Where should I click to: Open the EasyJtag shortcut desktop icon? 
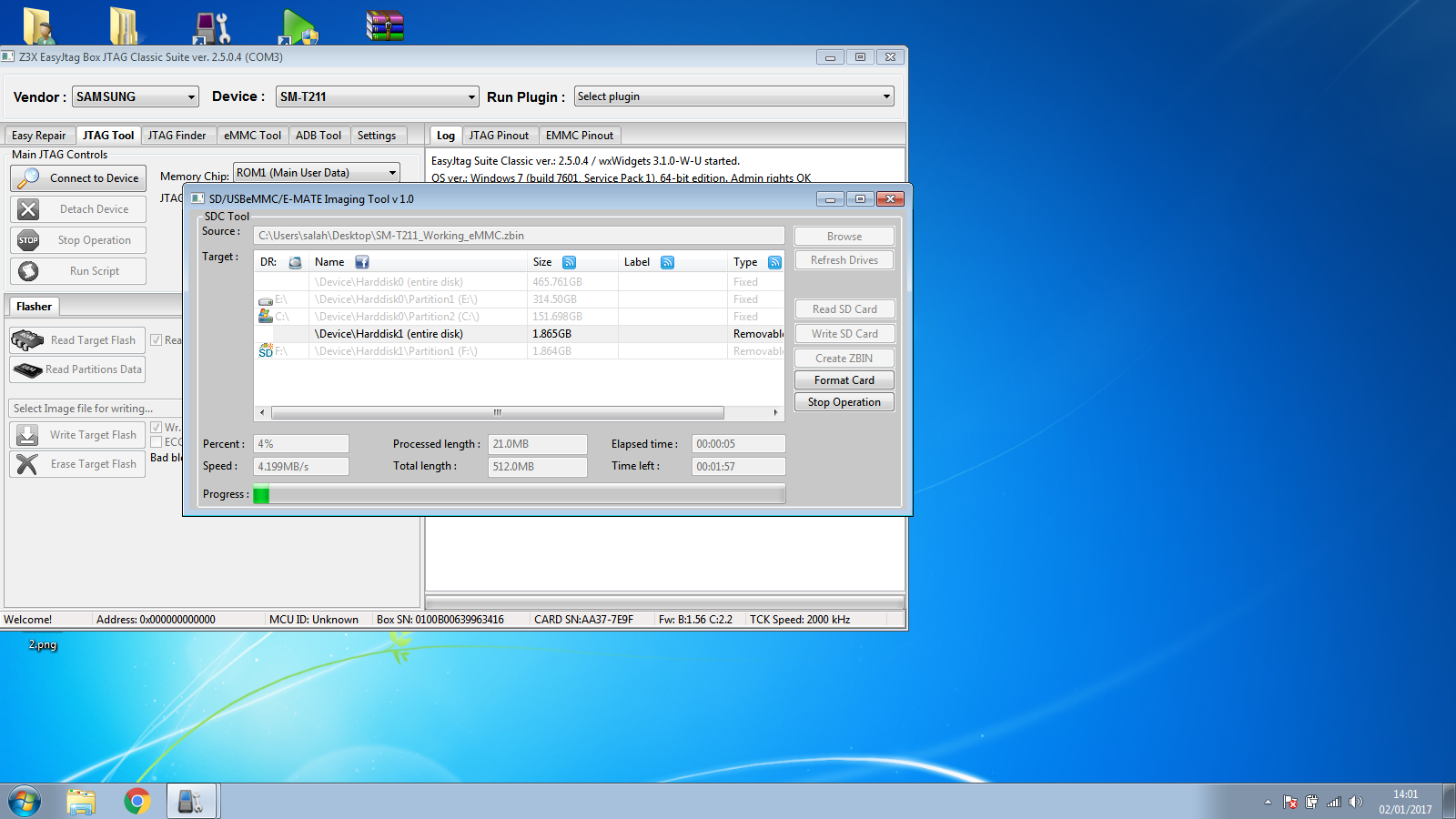point(212,27)
